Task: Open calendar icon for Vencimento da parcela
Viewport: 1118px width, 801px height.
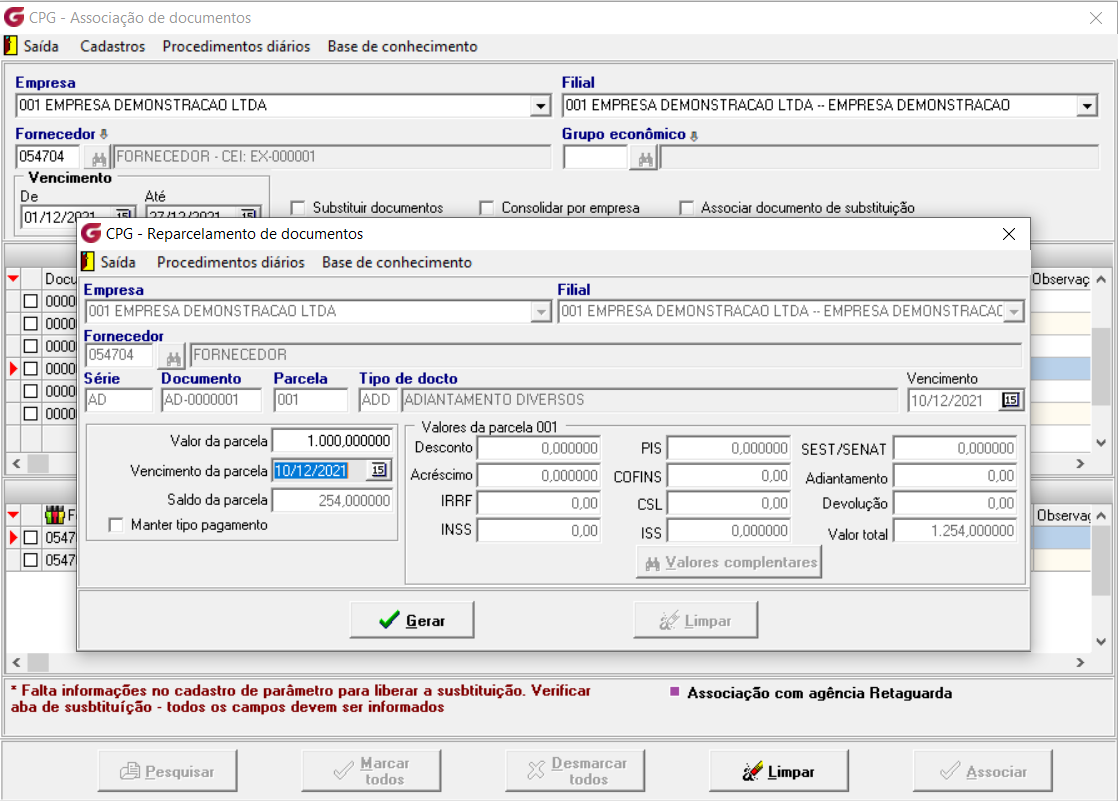Action: 379,469
